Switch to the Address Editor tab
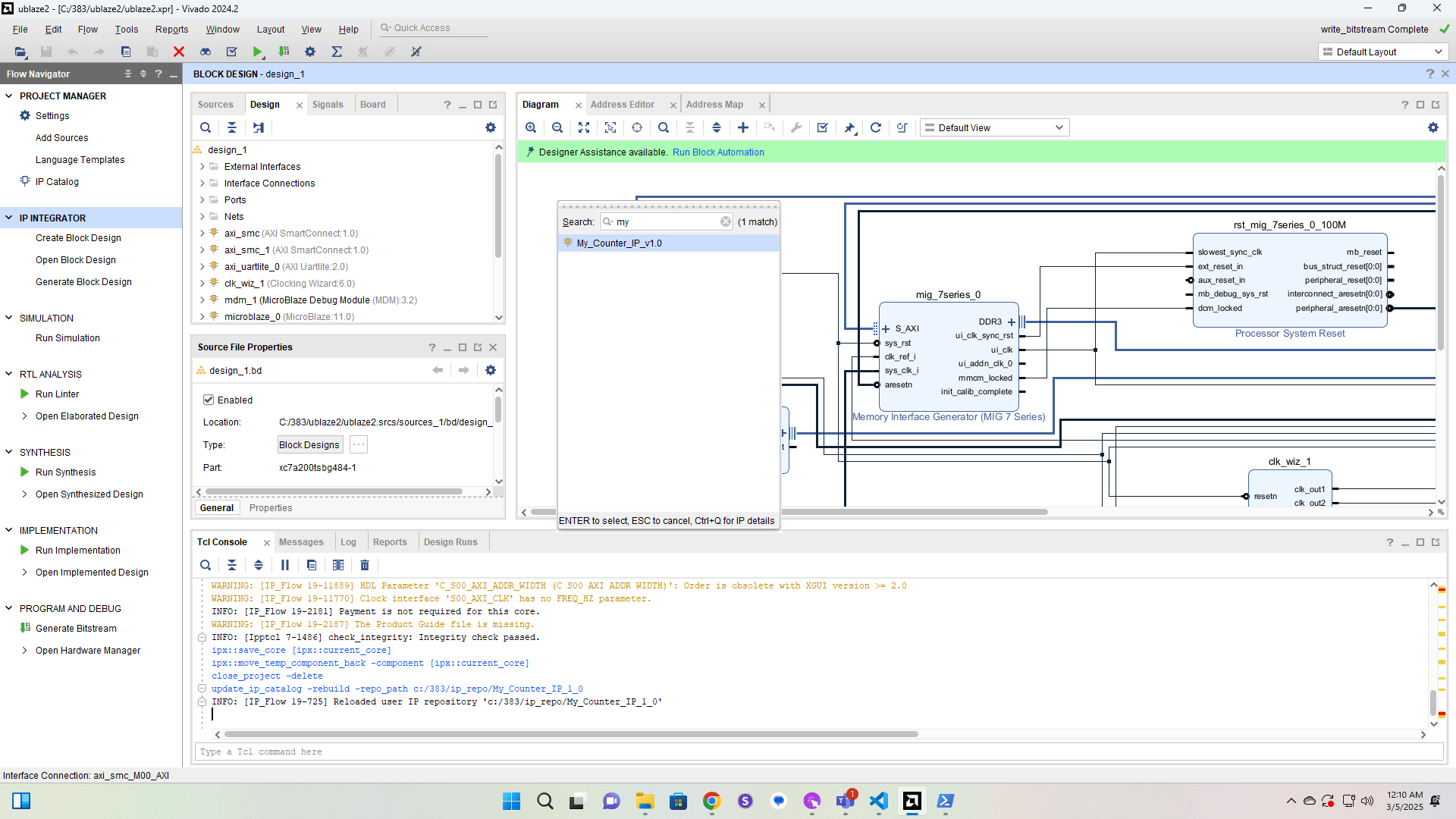Image resolution: width=1456 pixels, height=819 pixels. [622, 105]
